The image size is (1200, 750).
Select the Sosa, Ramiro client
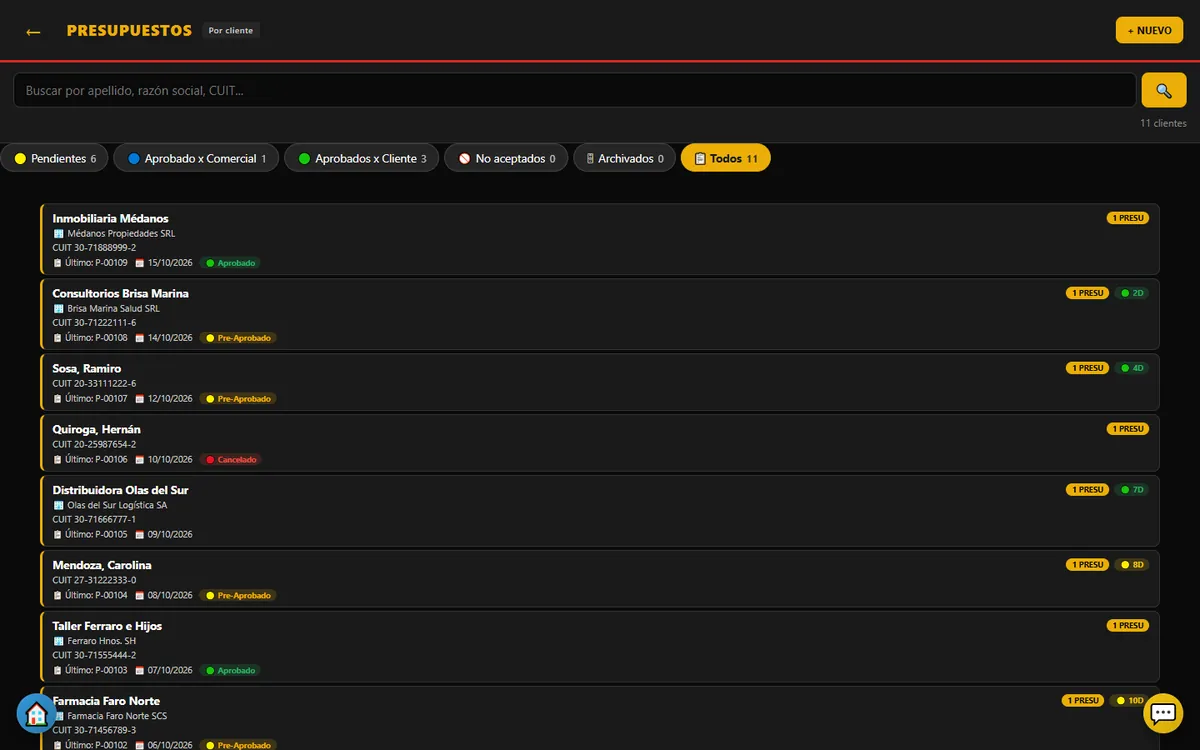600,383
